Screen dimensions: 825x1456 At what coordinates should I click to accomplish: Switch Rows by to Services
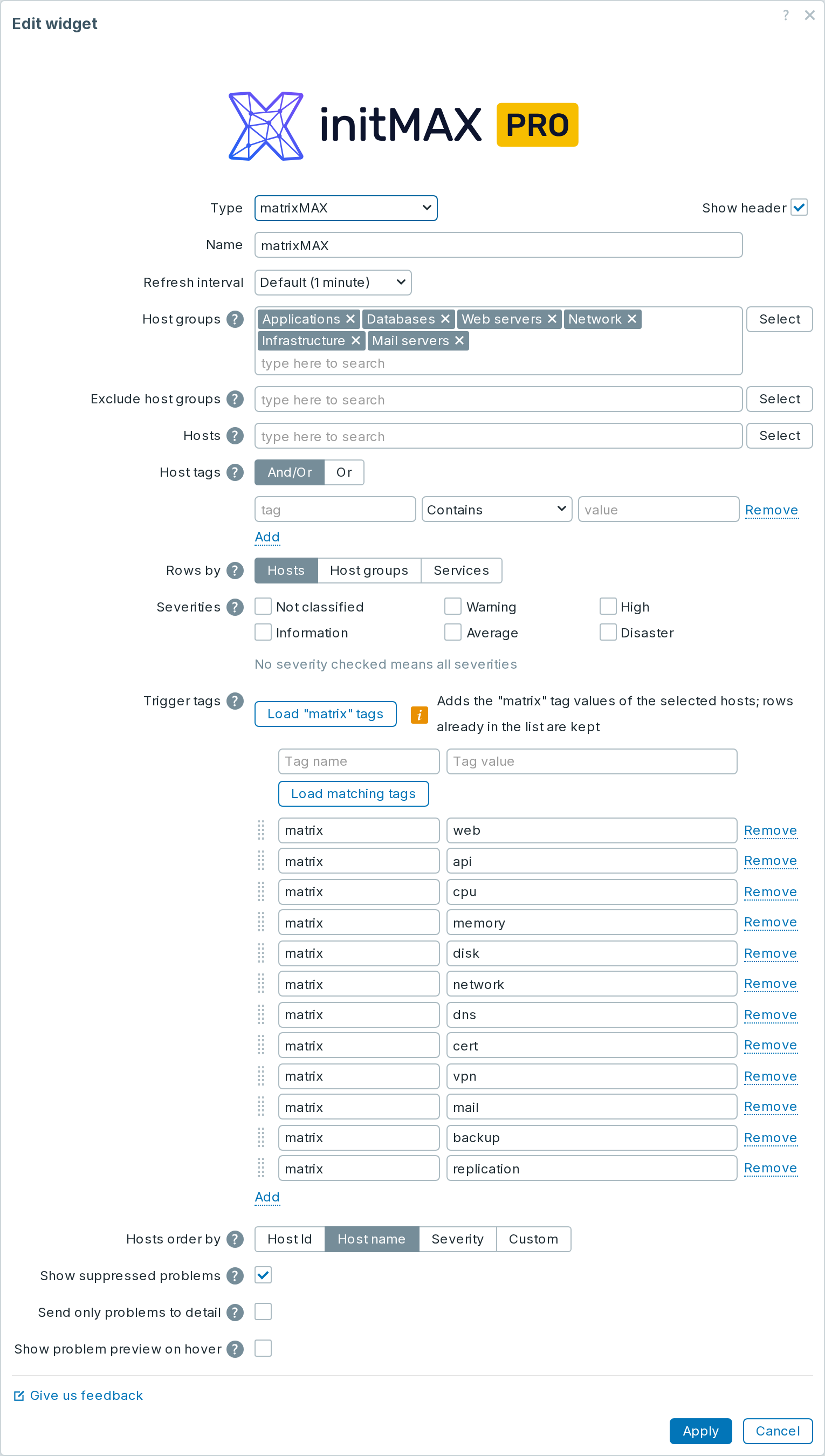pos(461,571)
